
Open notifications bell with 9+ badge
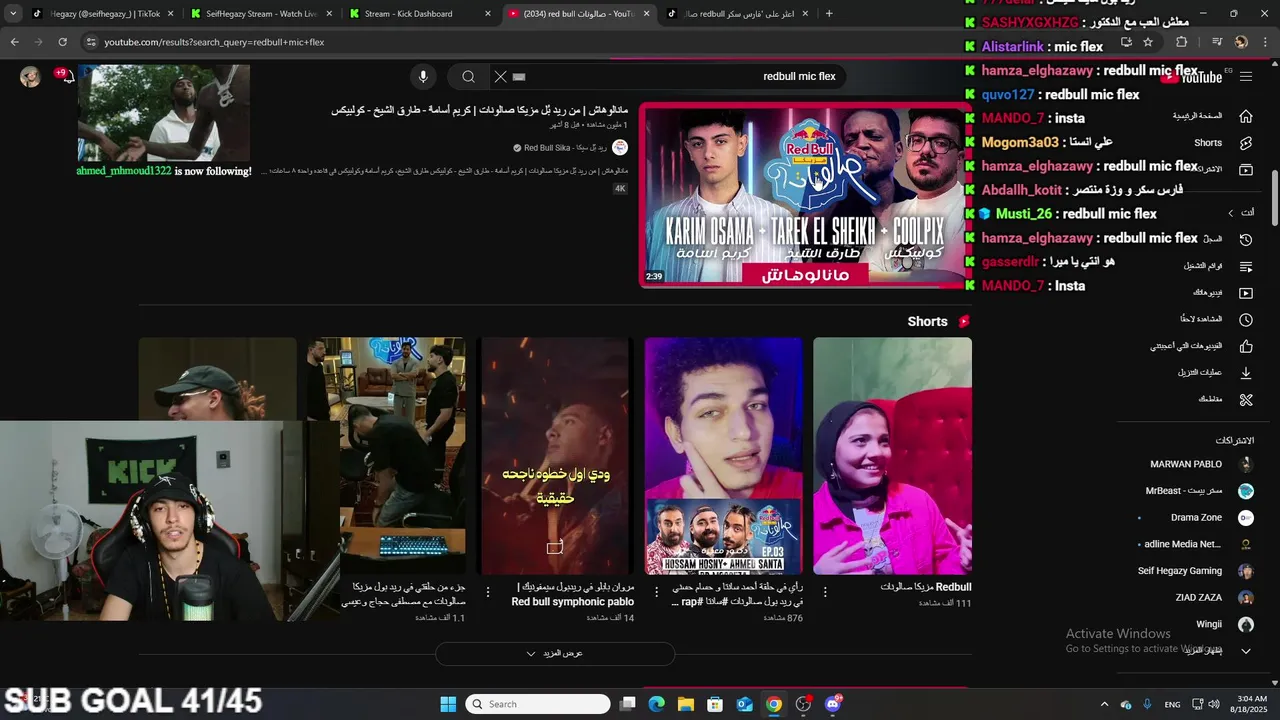point(66,77)
